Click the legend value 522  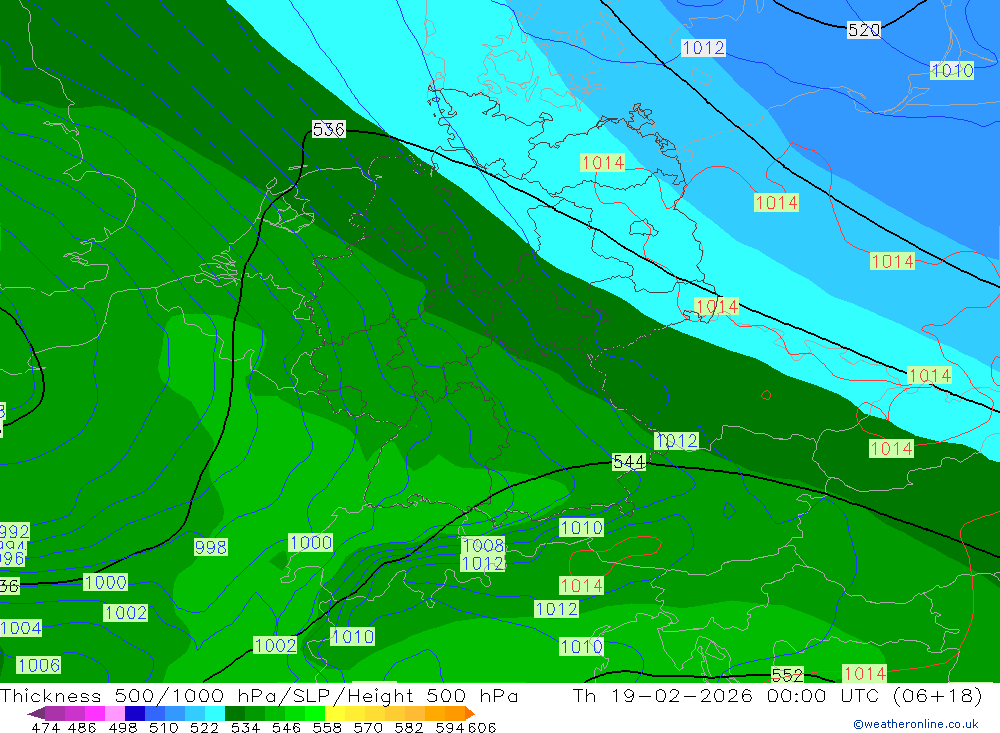coord(204,727)
